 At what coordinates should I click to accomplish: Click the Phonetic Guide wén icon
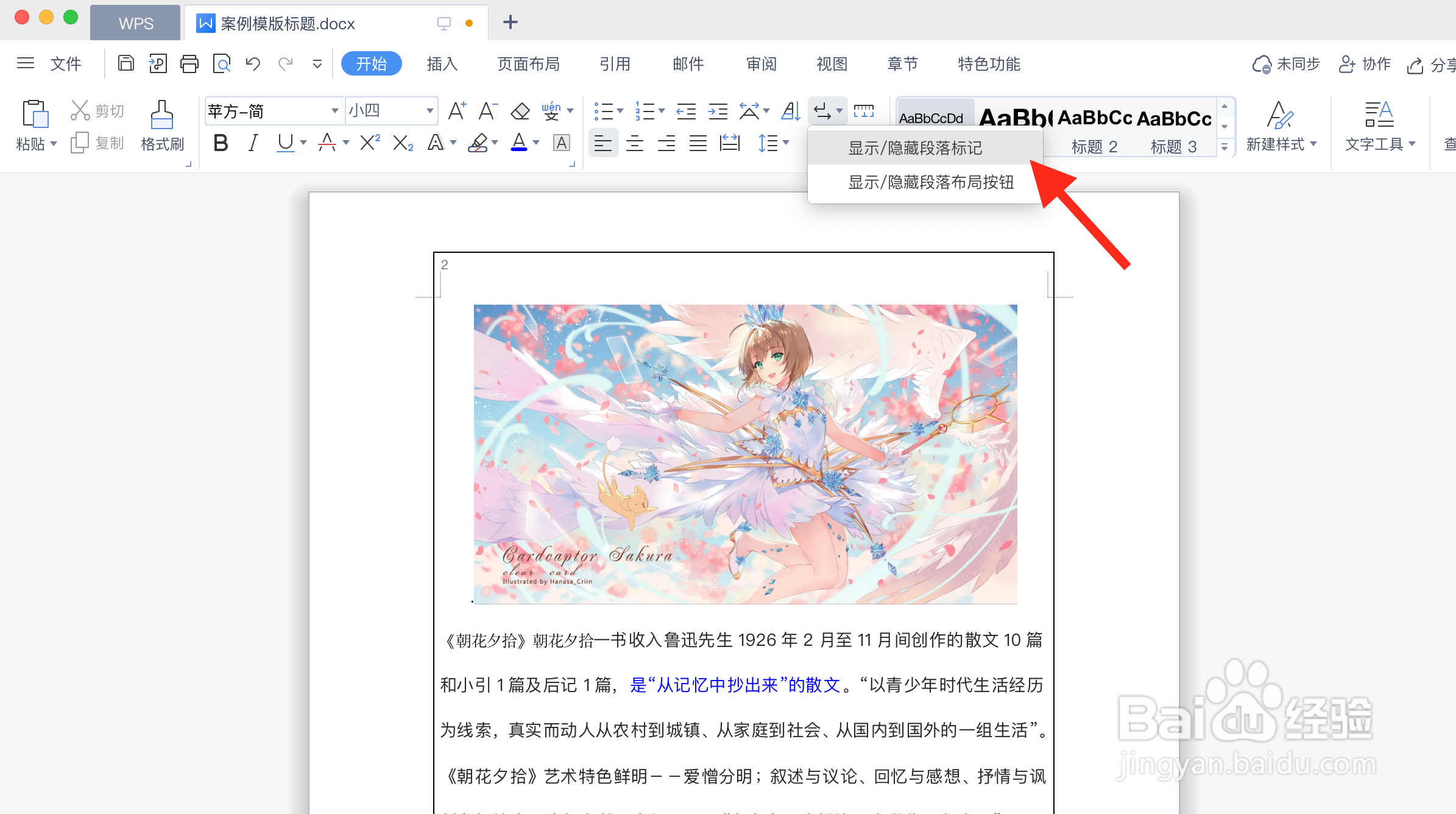(551, 111)
